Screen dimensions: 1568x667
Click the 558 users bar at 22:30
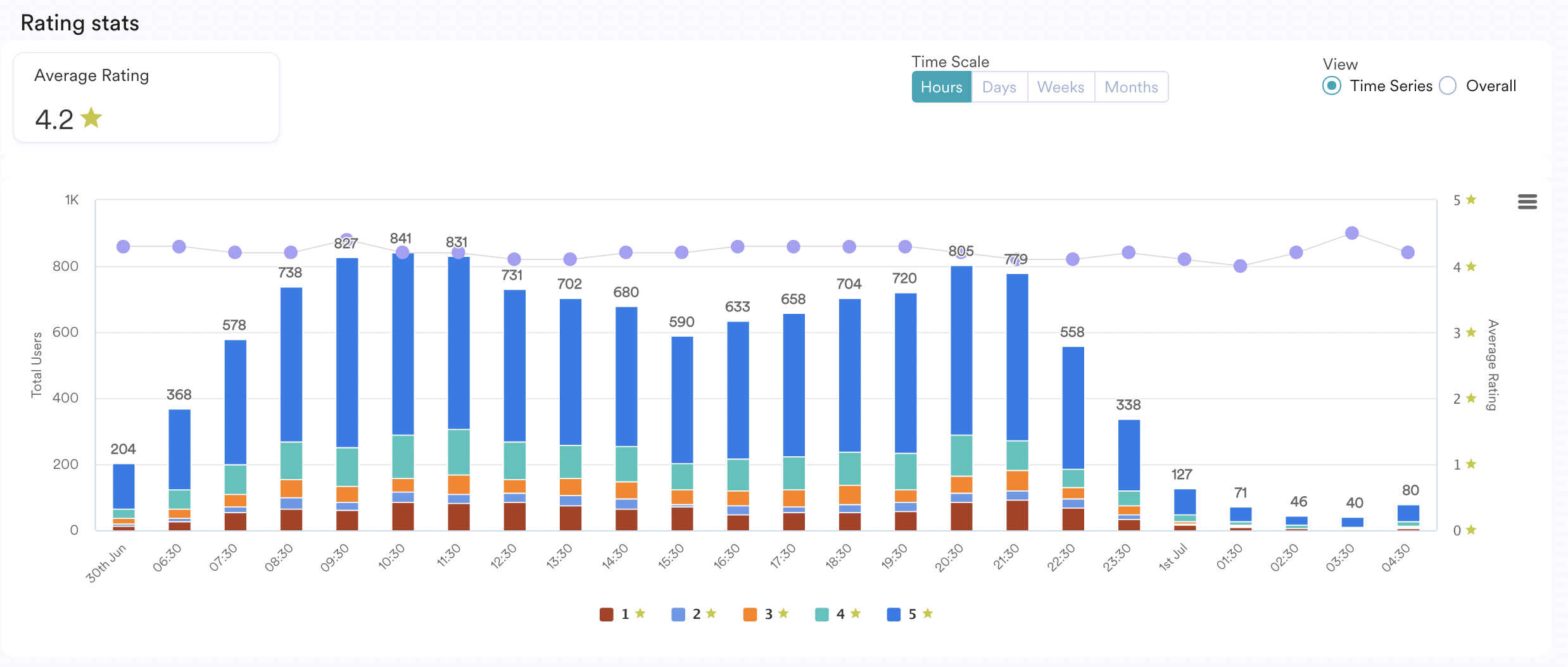pos(1073,439)
